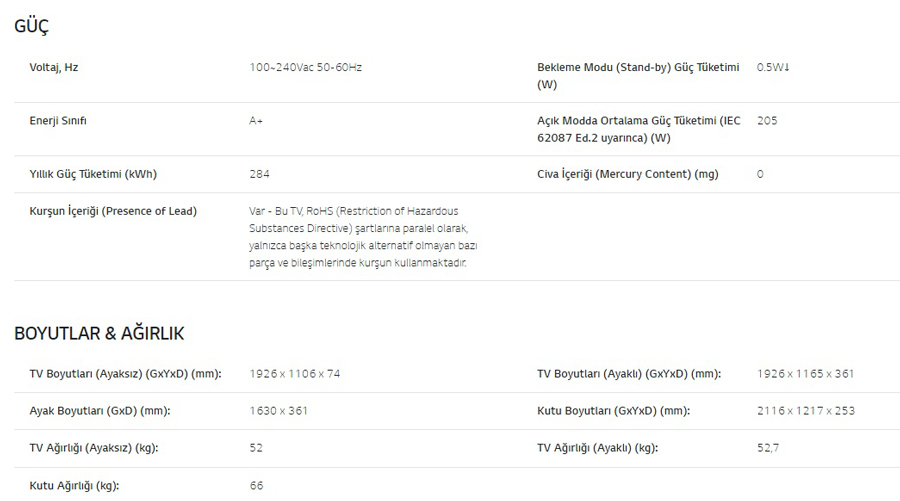The image size is (900, 501).
Task: Select the Enerji Sınıfı label
Action: tap(58, 121)
